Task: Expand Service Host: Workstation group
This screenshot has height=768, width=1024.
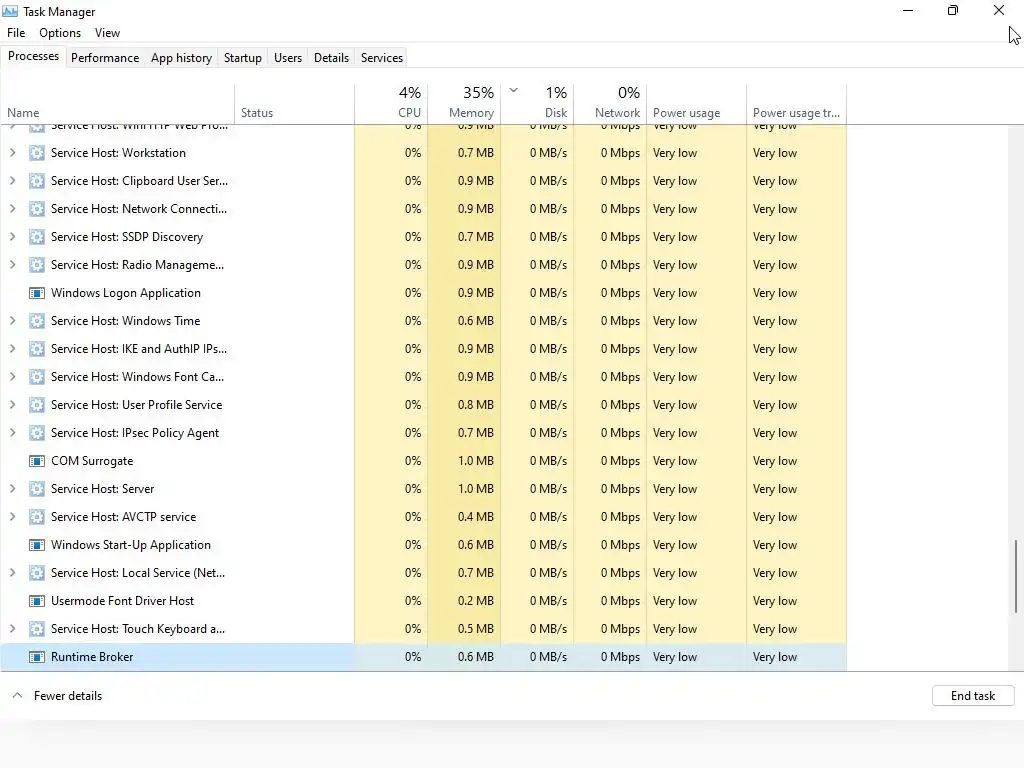Action: [x=12, y=153]
